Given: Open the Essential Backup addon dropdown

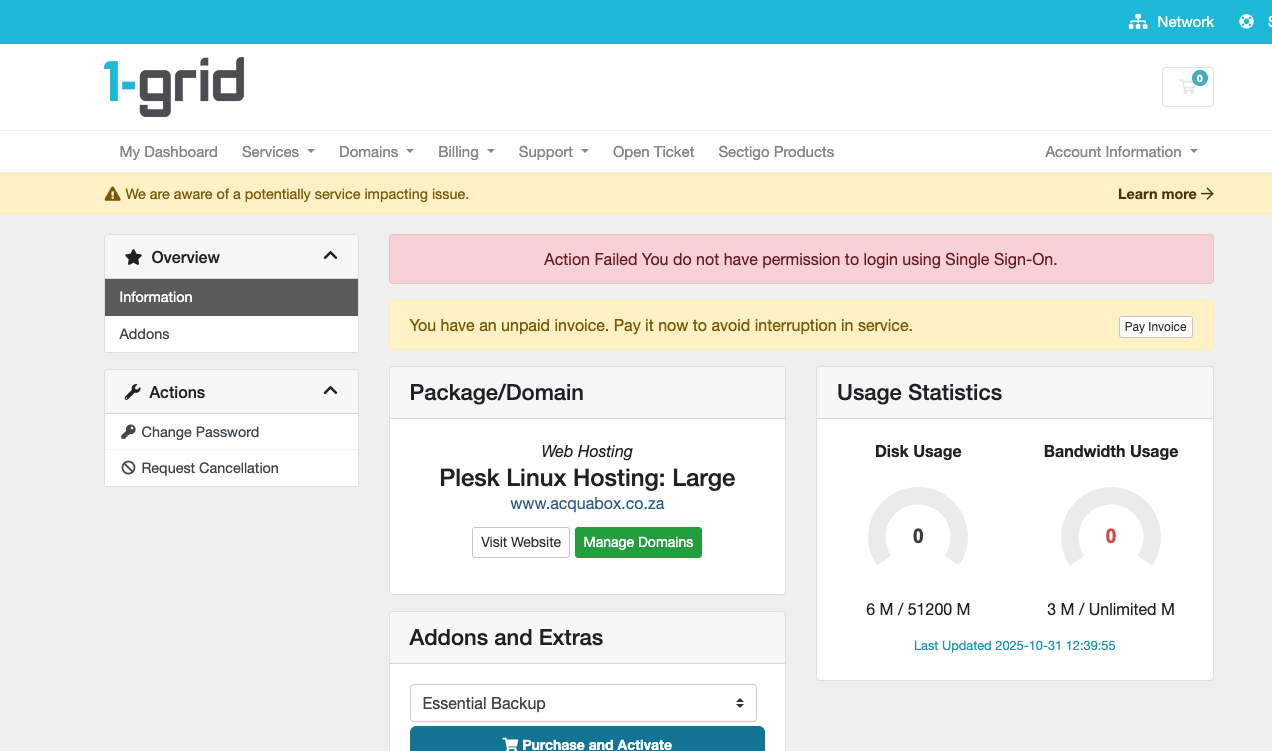Looking at the screenshot, I should tap(583, 703).
